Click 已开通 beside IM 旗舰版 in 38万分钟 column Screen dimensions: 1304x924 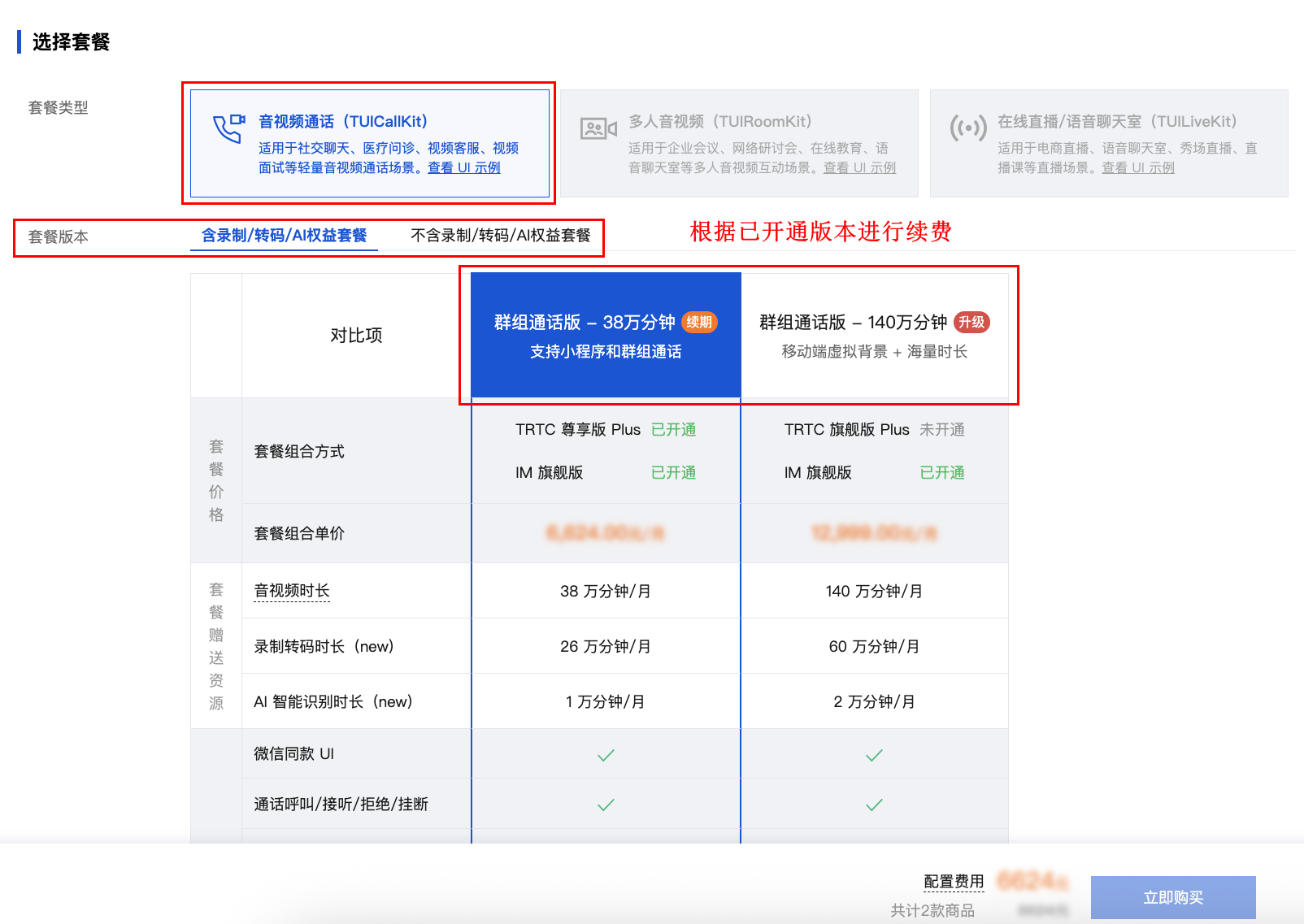(674, 472)
